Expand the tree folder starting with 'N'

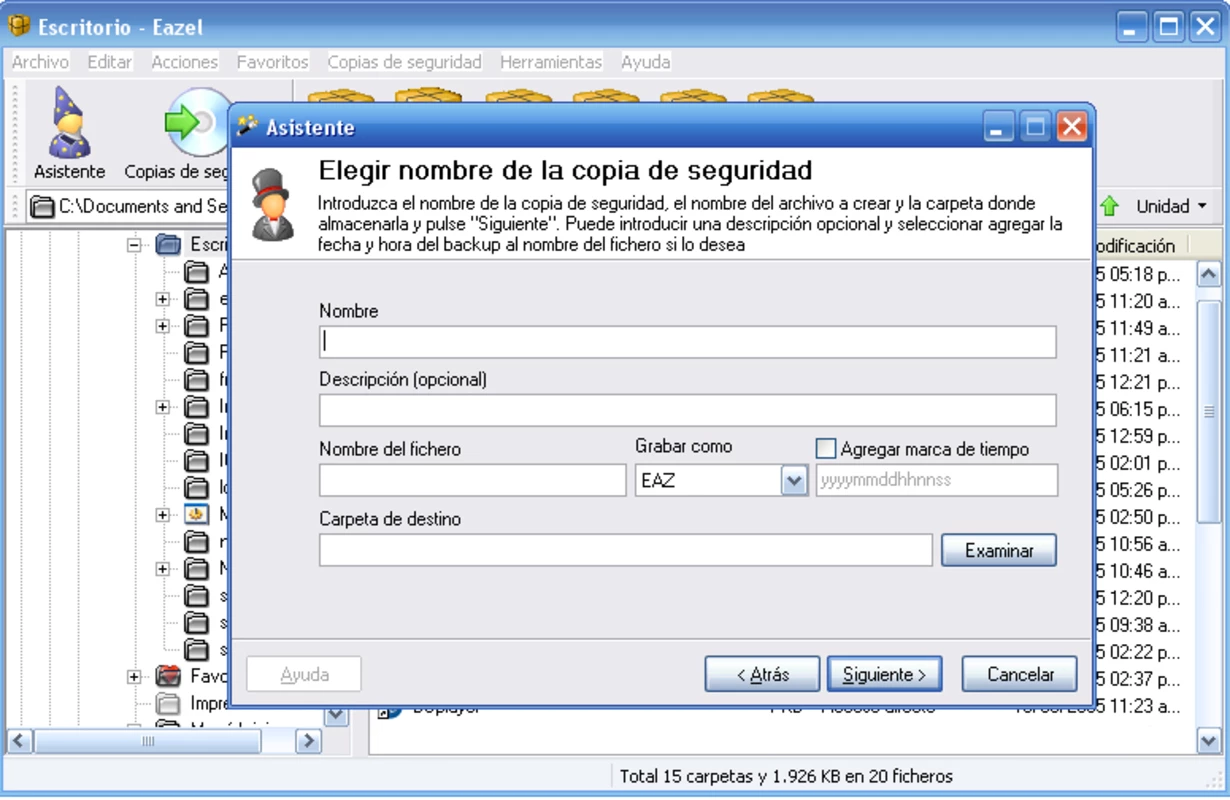tap(162, 569)
